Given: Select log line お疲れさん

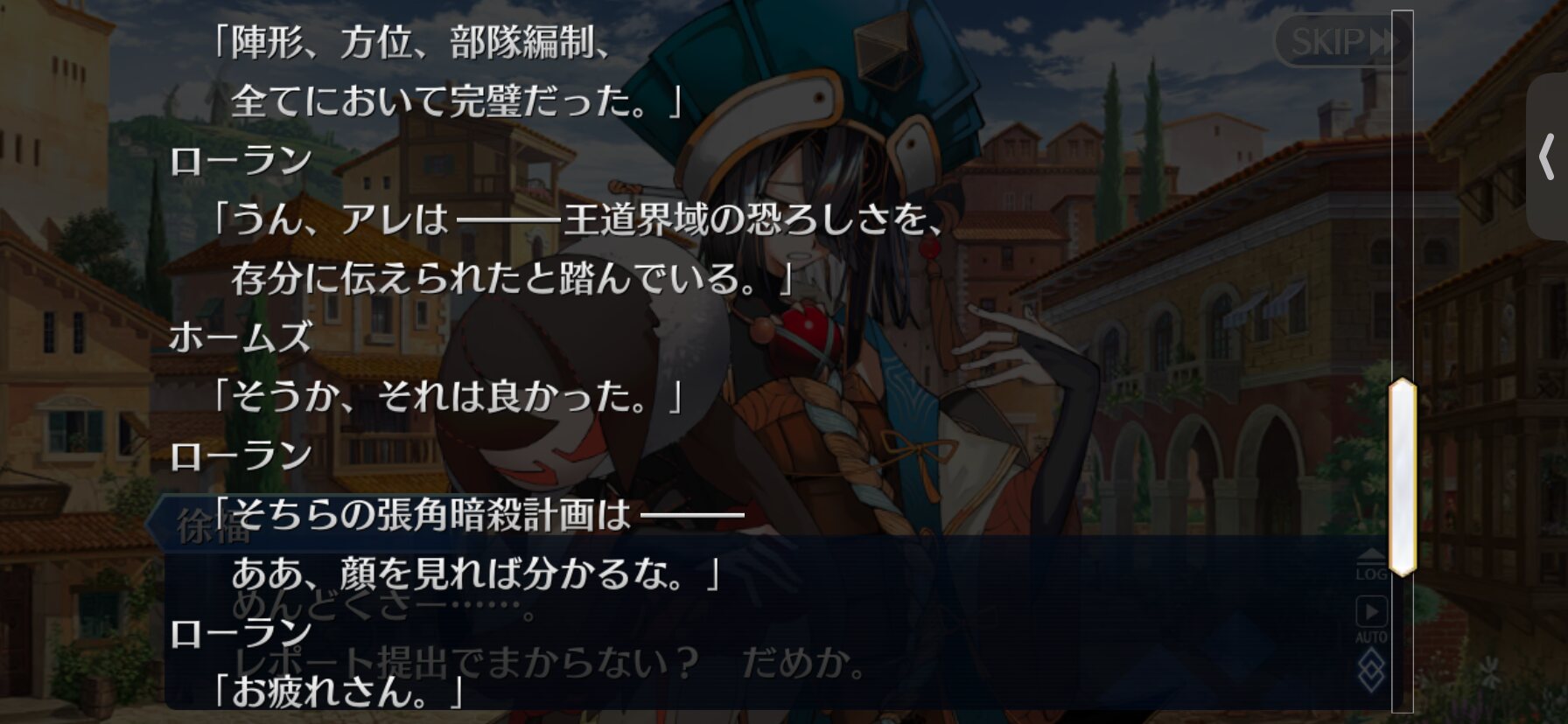Looking at the screenshot, I should pyautogui.click(x=338, y=693).
